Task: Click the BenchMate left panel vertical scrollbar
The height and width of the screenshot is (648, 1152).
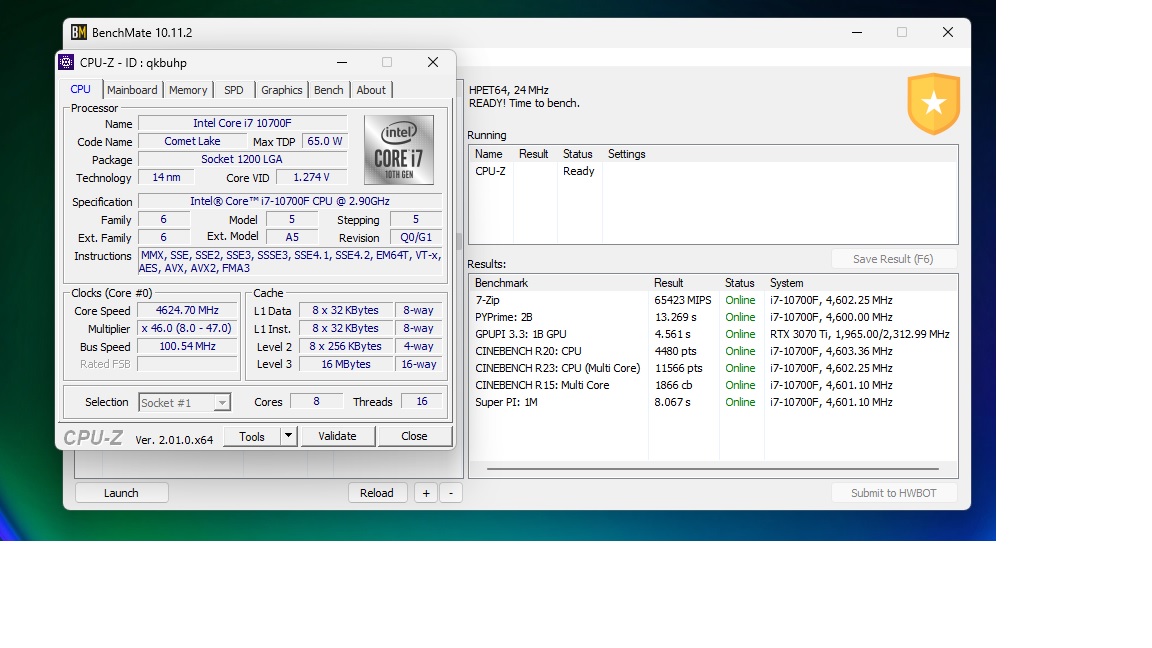Action: (459, 242)
